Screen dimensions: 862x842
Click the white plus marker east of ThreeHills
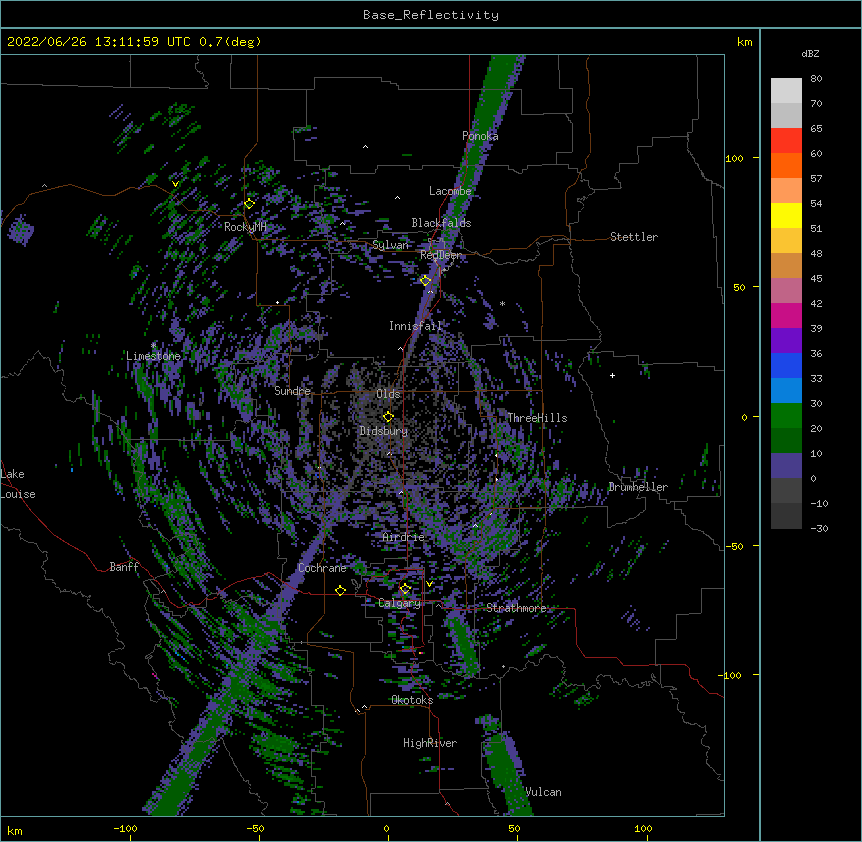click(x=612, y=375)
